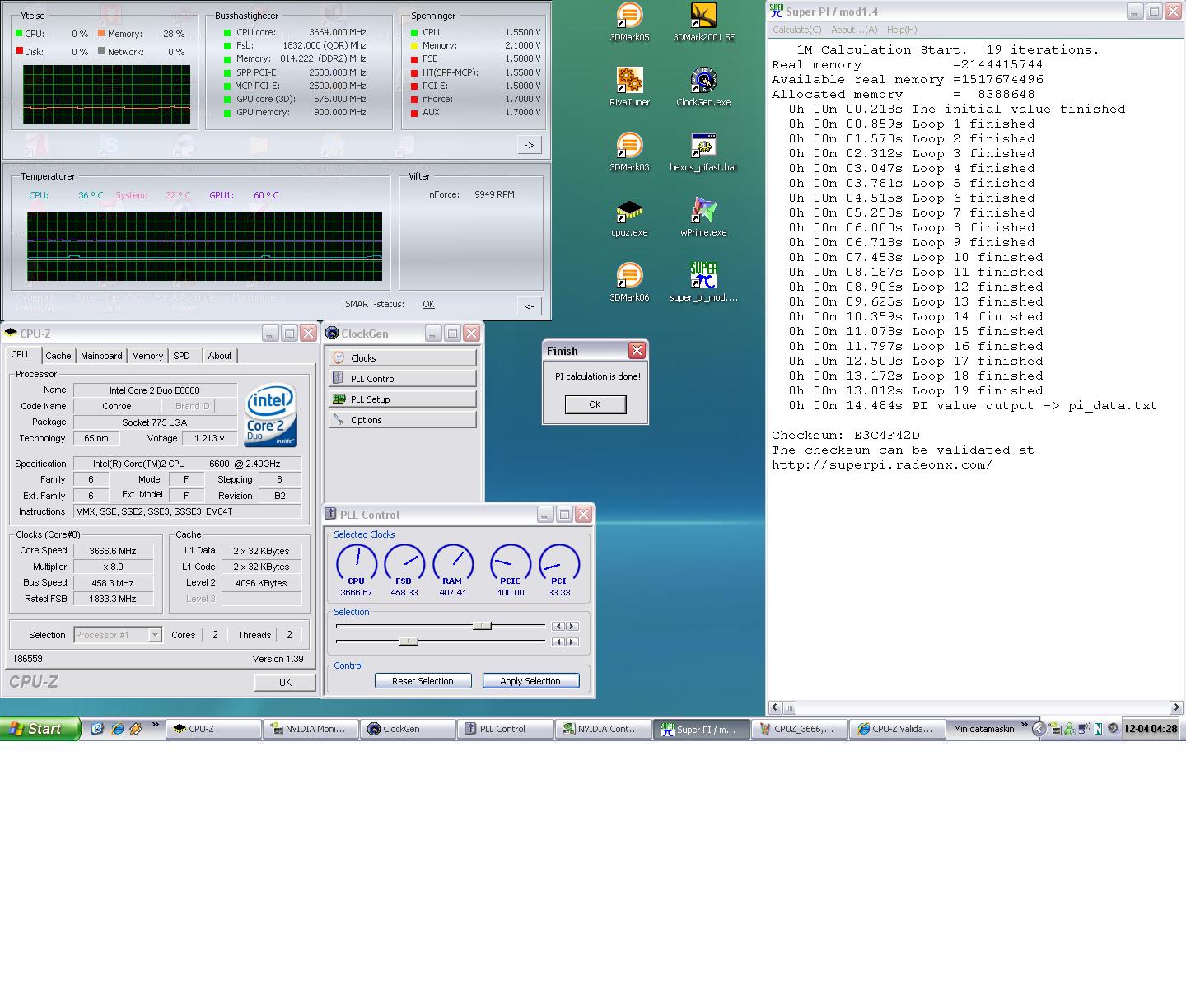Expand hidden quick launch items chevron
This screenshot has height=1008, width=1186.
click(x=155, y=726)
